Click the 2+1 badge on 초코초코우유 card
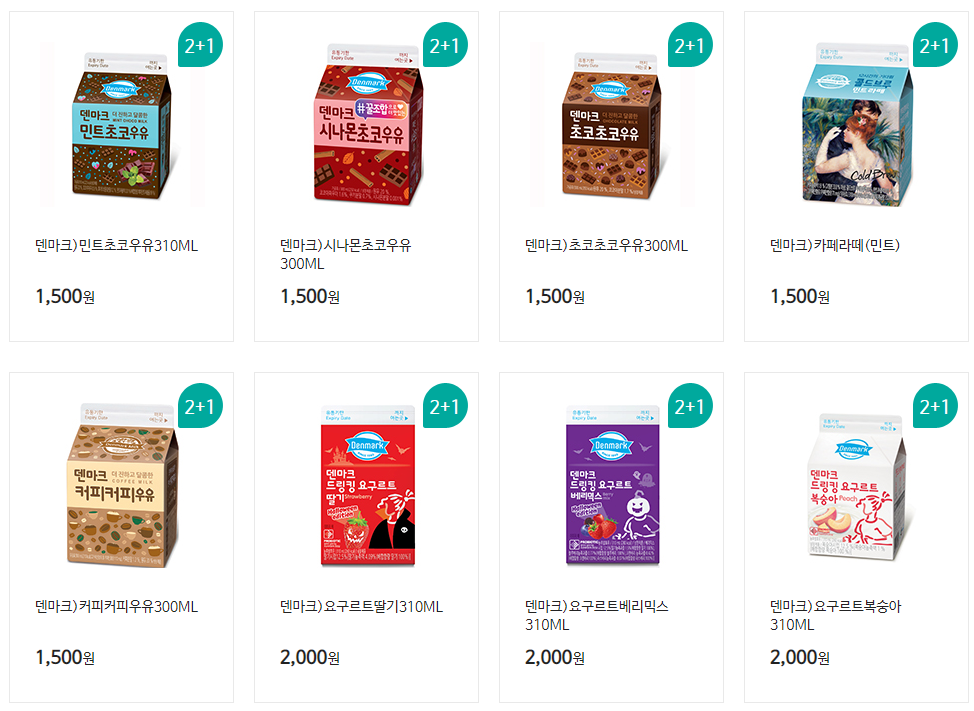This screenshot has height=711, width=974. [690, 45]
